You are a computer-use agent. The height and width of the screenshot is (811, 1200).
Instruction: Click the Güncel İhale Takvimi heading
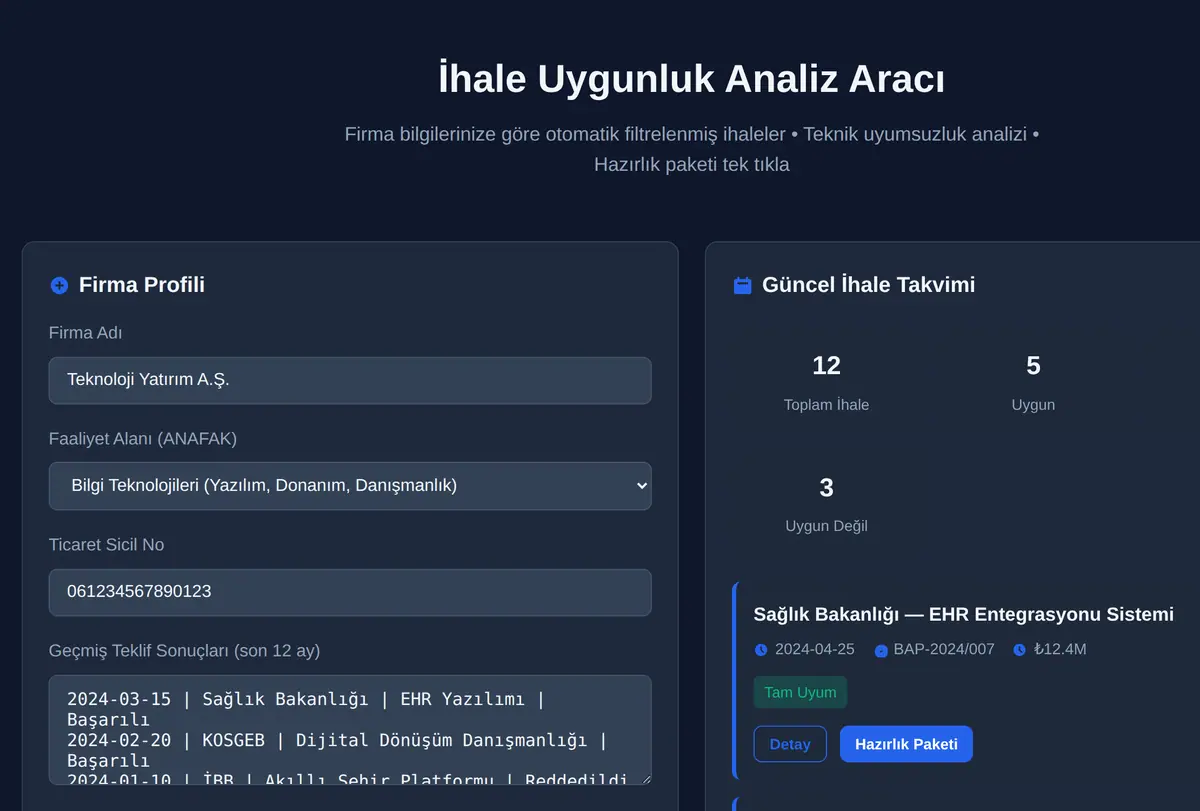(868, 285)
